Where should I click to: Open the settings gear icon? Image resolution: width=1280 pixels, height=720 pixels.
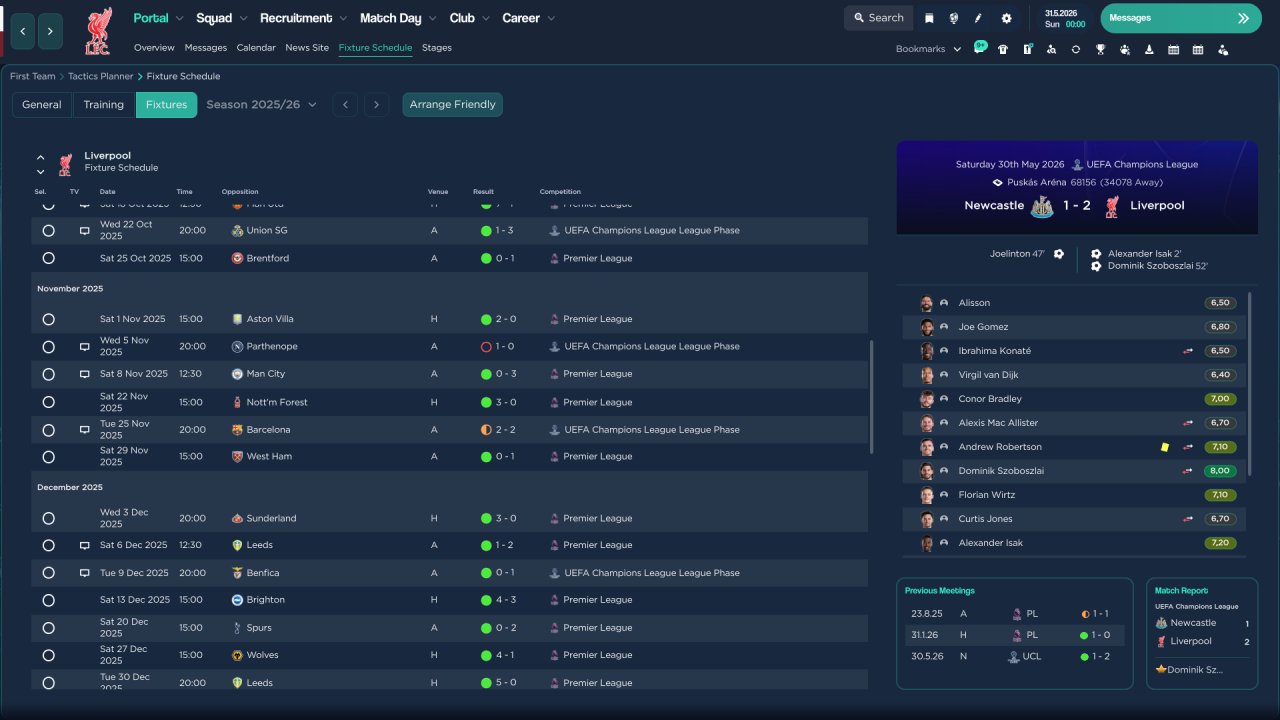click(x=1006, y=18)
